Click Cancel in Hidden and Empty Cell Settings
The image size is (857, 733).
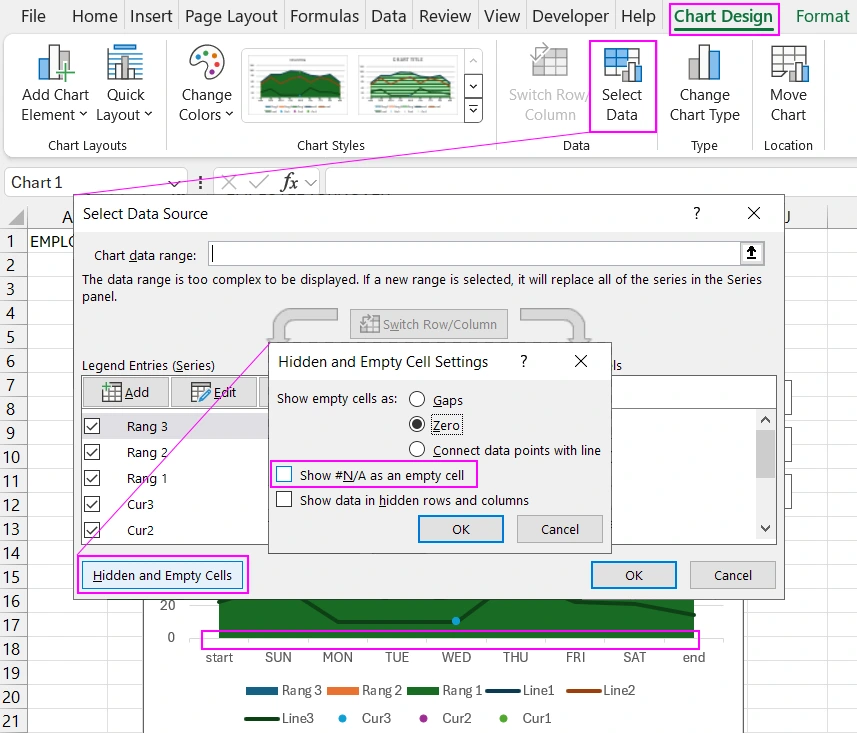560,529
